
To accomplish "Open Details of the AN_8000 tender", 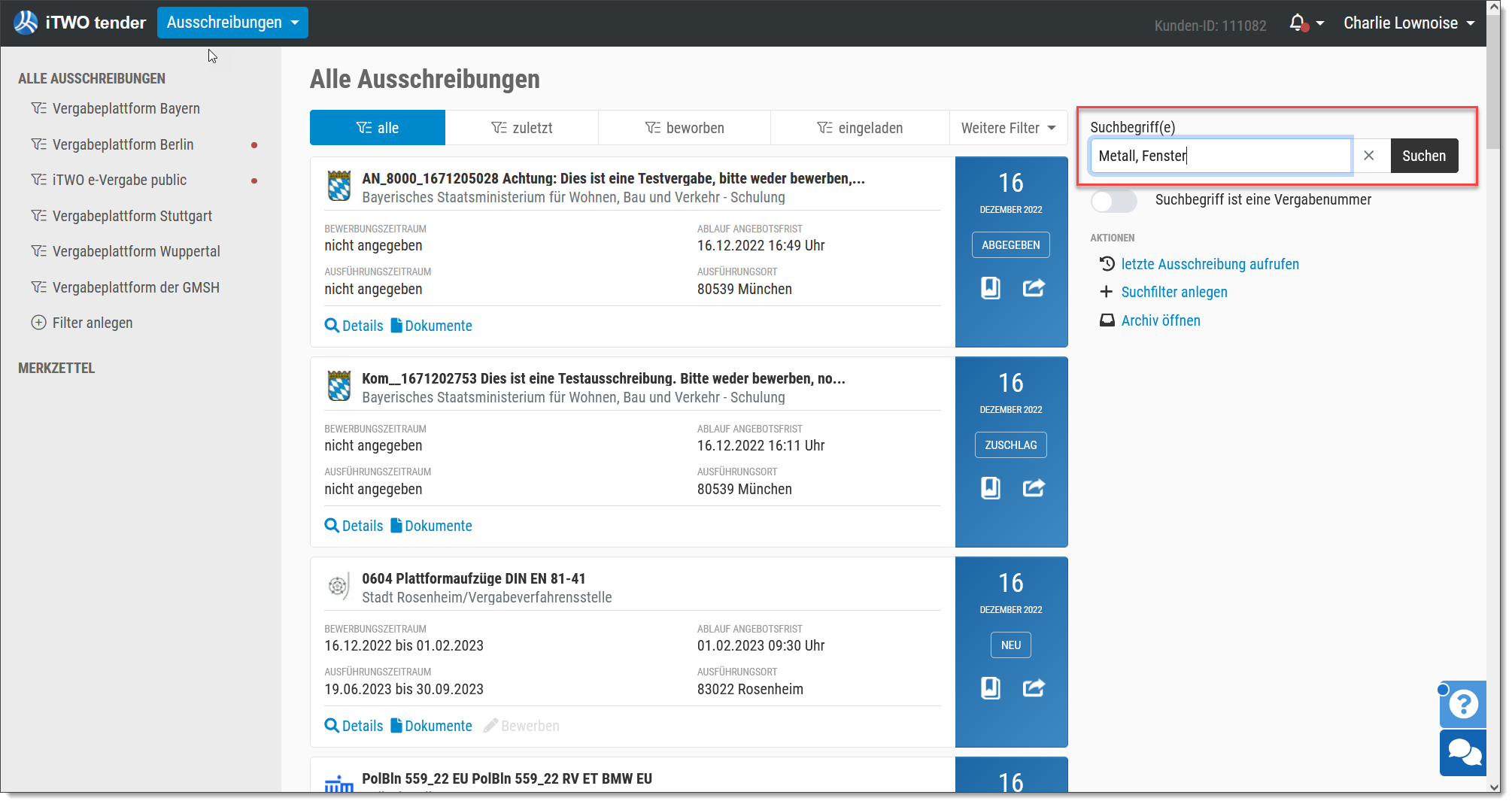I will click(x=354, y=326).
